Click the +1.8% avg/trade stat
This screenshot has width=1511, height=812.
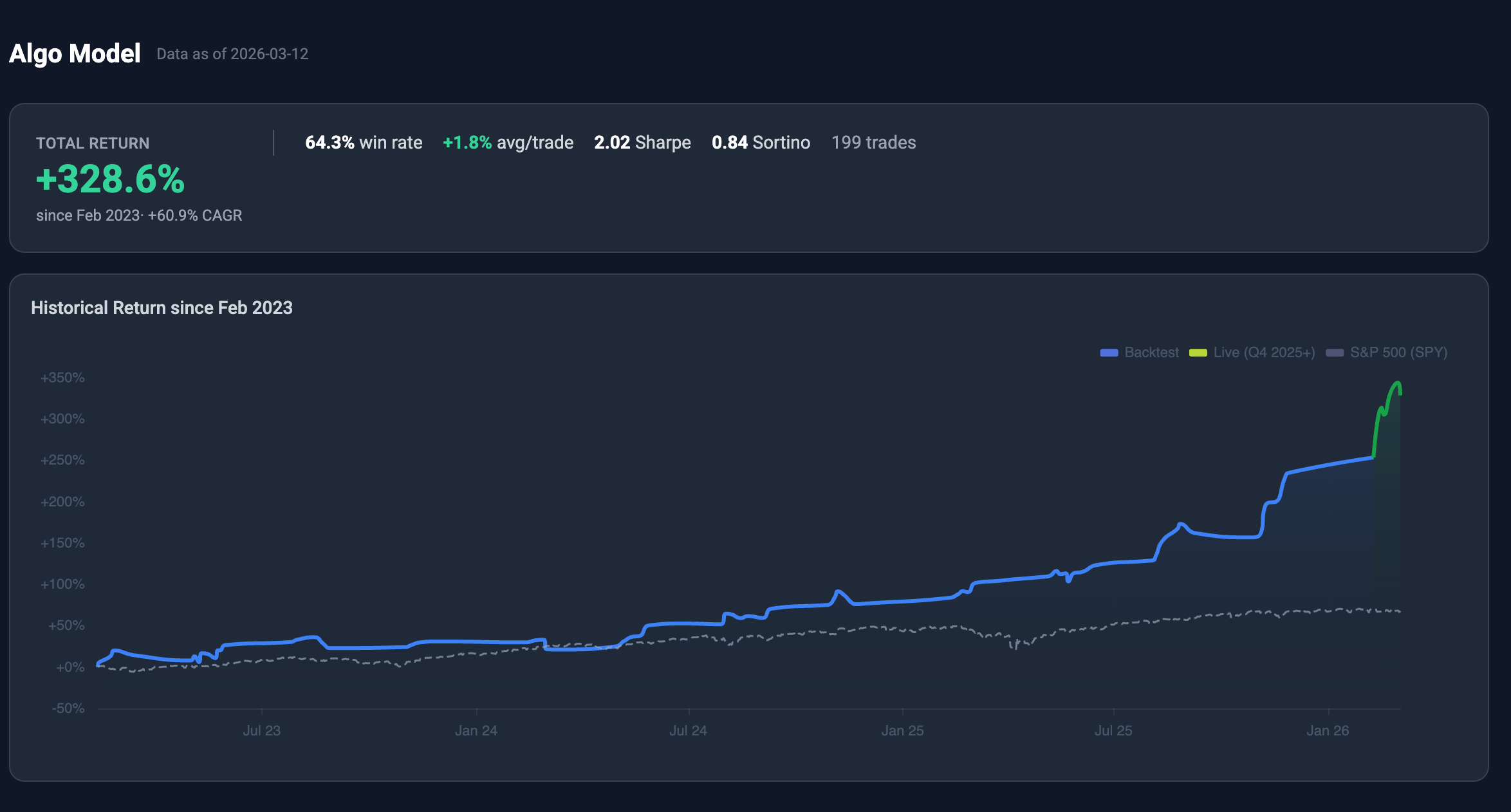(x=508, y=142)
